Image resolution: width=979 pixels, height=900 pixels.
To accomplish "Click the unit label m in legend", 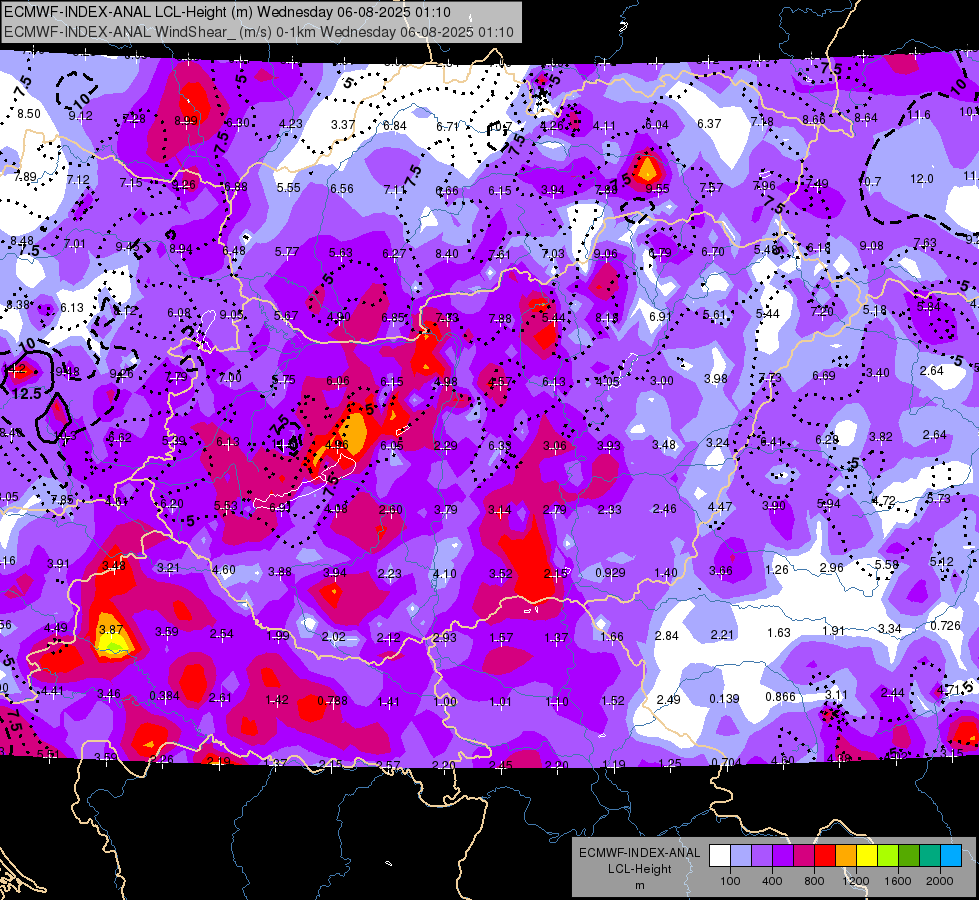I will (639, 886).
